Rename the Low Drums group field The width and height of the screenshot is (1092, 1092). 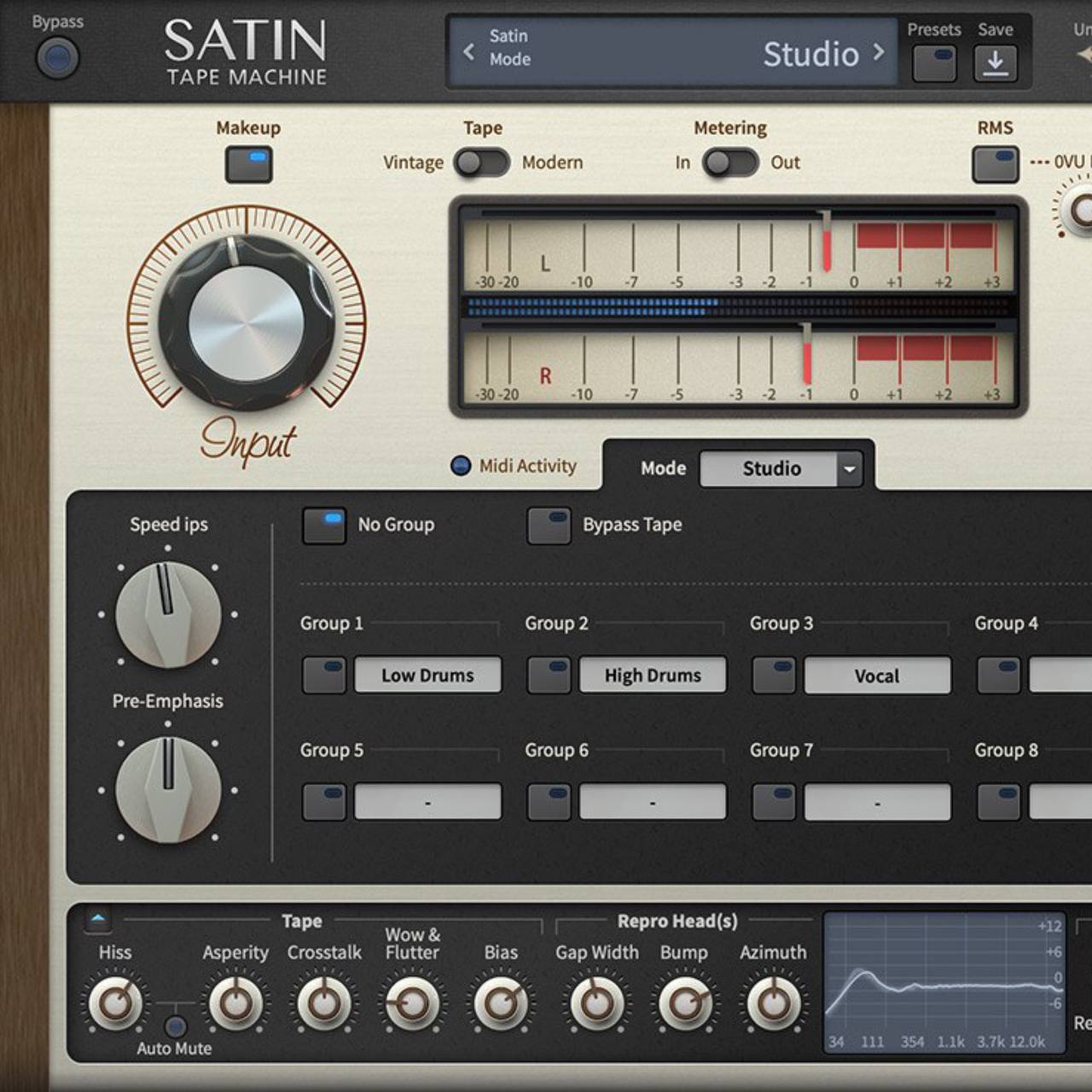pos(427,675)
